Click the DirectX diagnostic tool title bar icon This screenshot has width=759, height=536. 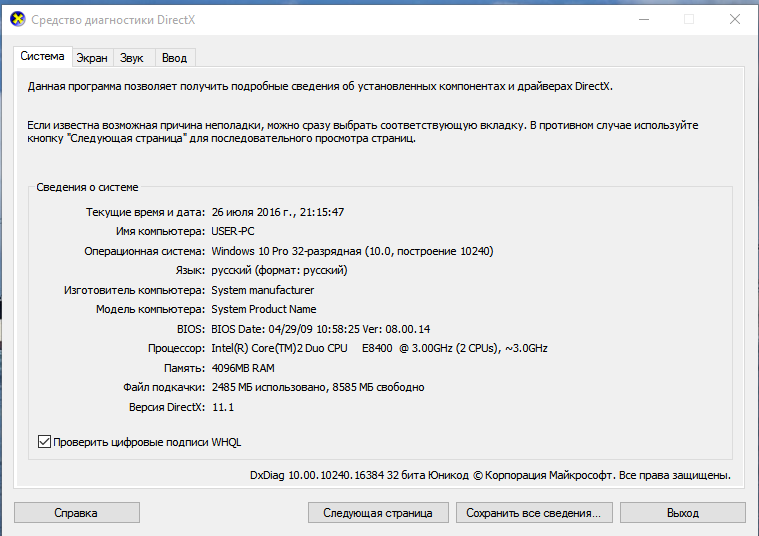coord(17,19)
